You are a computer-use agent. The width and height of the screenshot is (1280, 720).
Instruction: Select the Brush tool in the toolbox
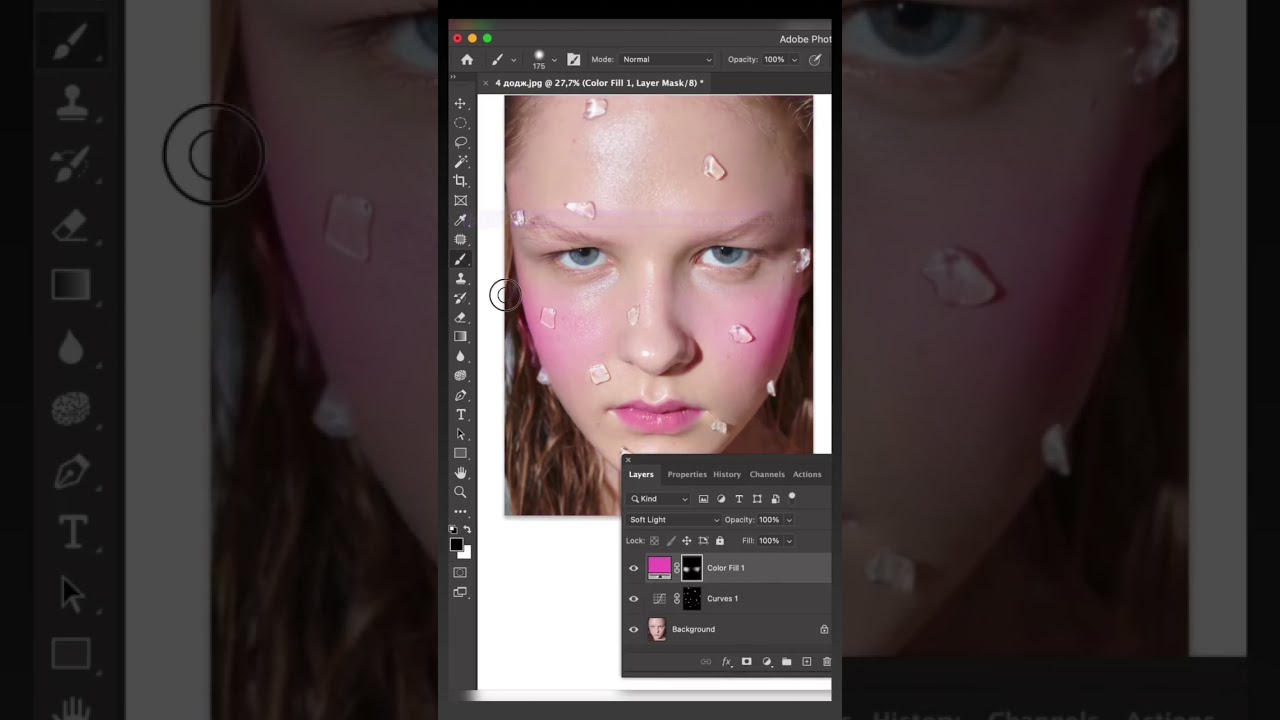(461, 259)
